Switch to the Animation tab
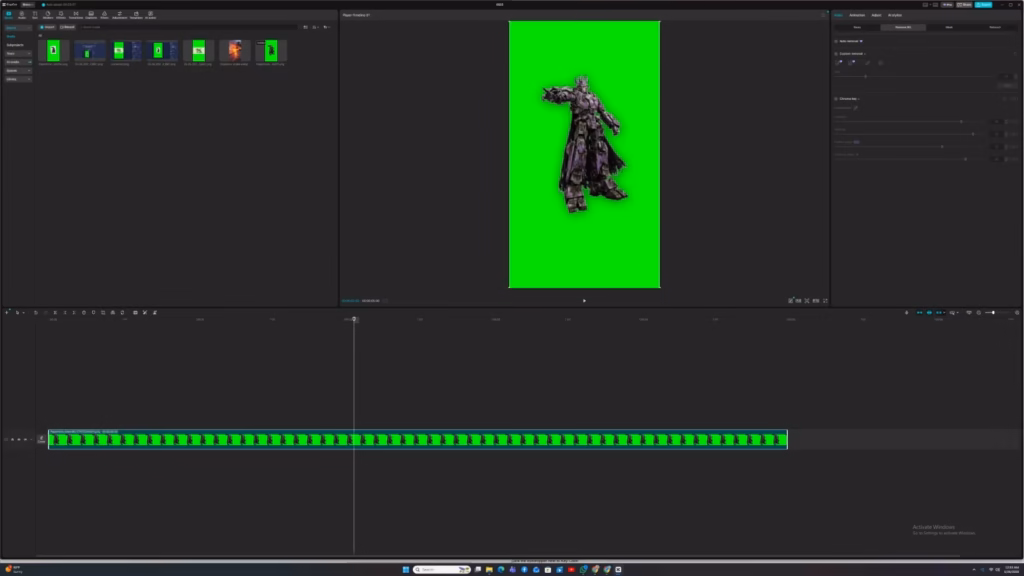The width and height of the screenshot is (1024, 576). (857, 15)
